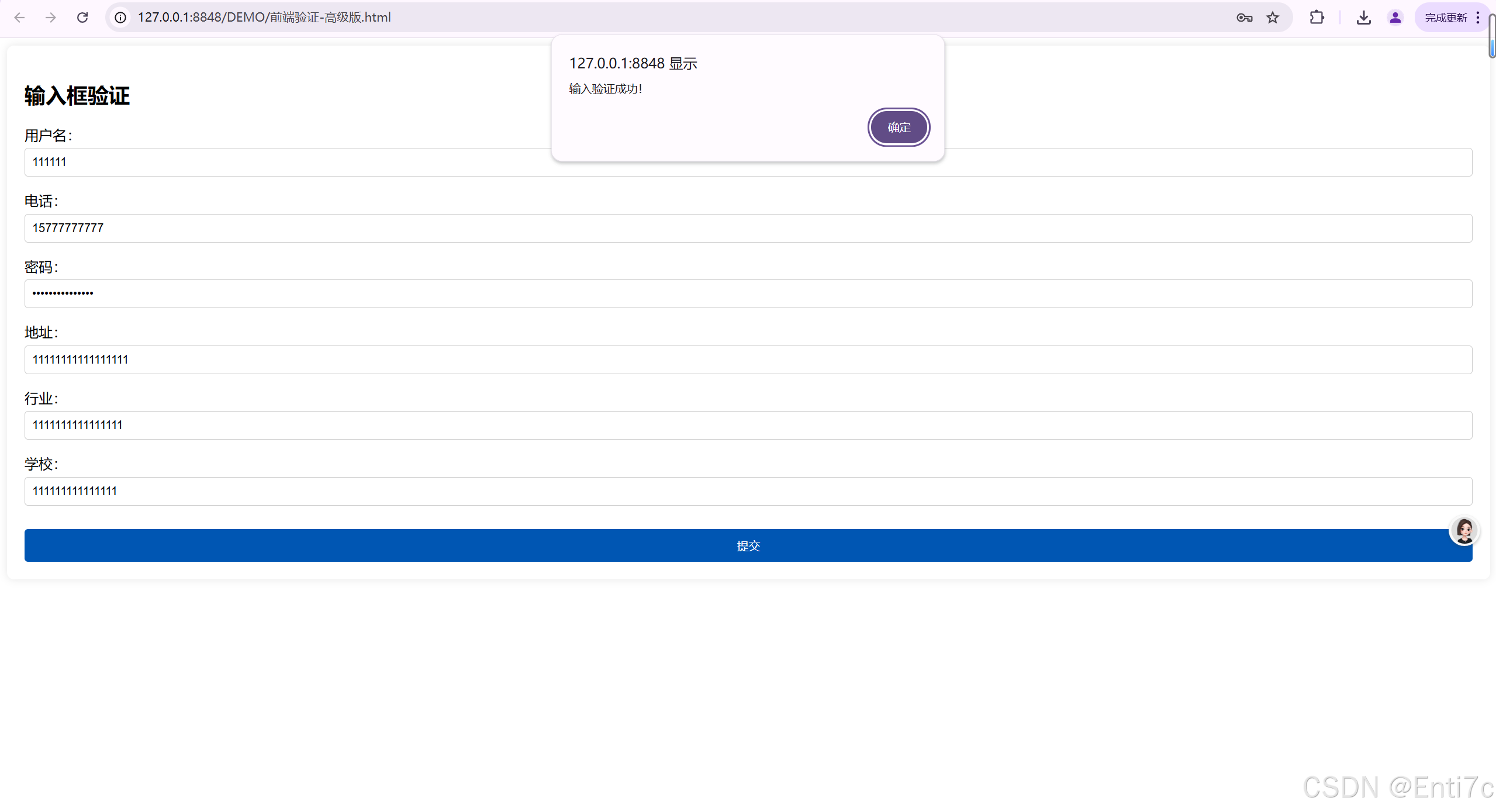The width and height of the screenshot is (1496, 812).
Task: Bookmark this page with the star
Action: click(x=1273, y=18)
